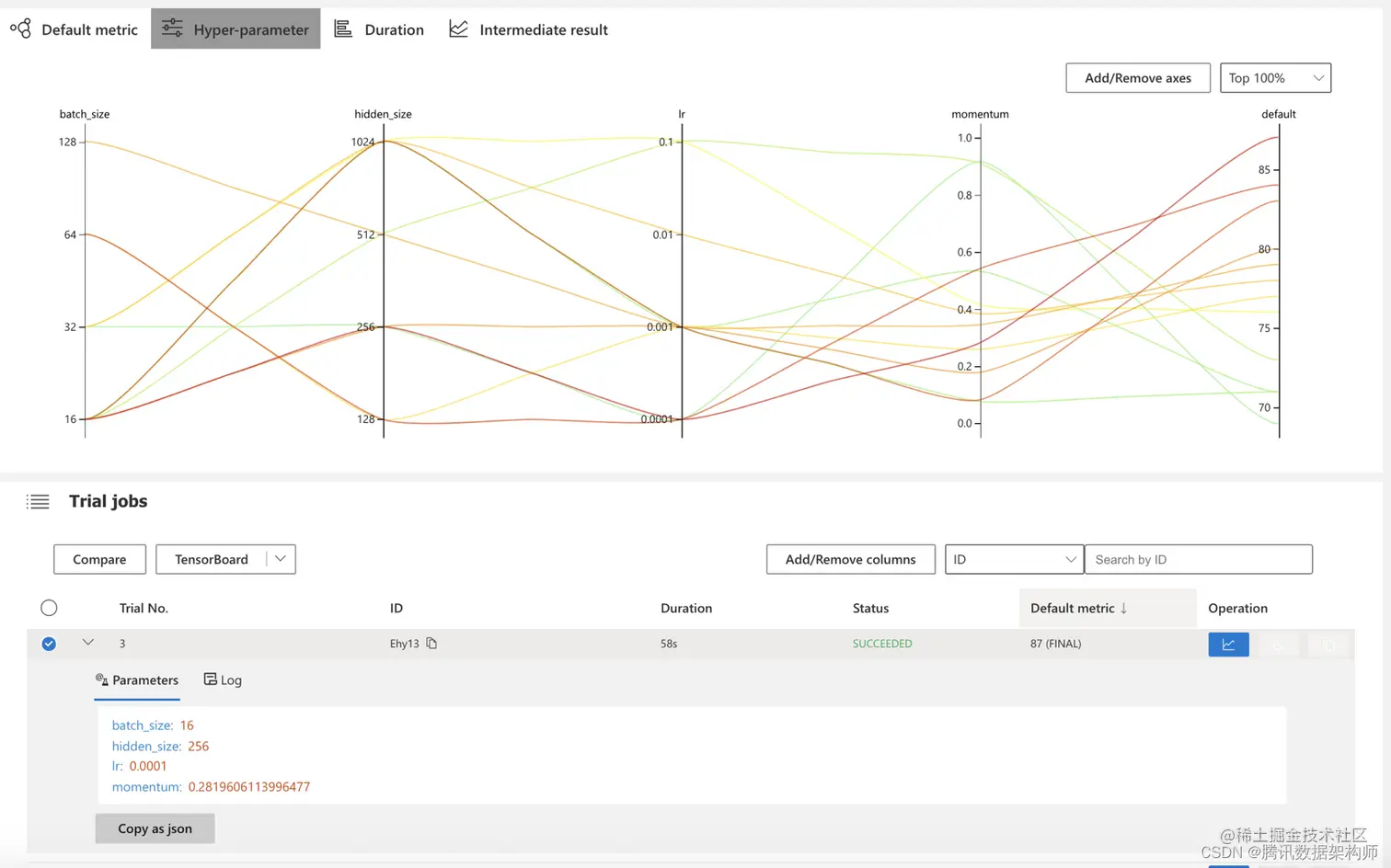Screen dimensions: 1391x868
Task: Copy trial ID Ehy13 to clipboard
Action: [x=431, y=644]
